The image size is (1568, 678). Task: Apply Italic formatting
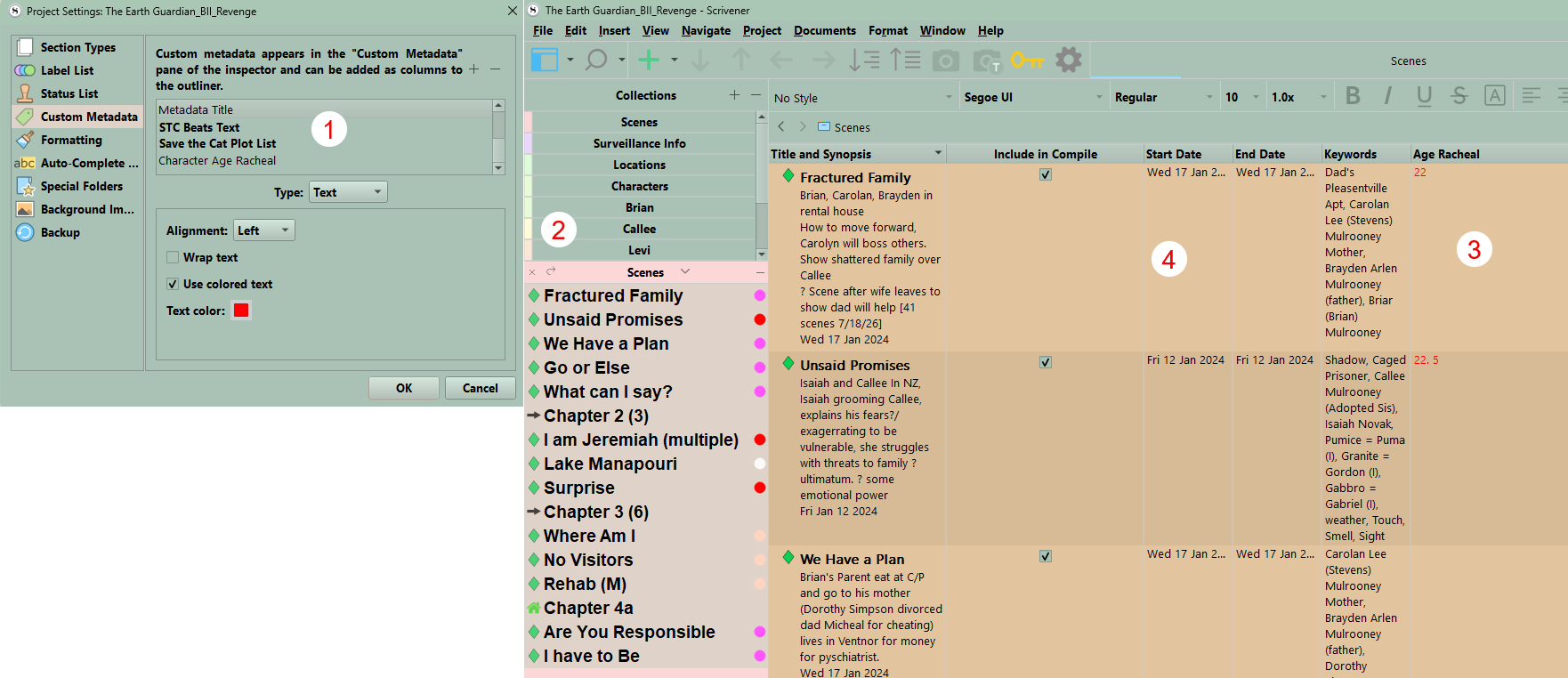pyautogui.click(x=1388, y=96)
